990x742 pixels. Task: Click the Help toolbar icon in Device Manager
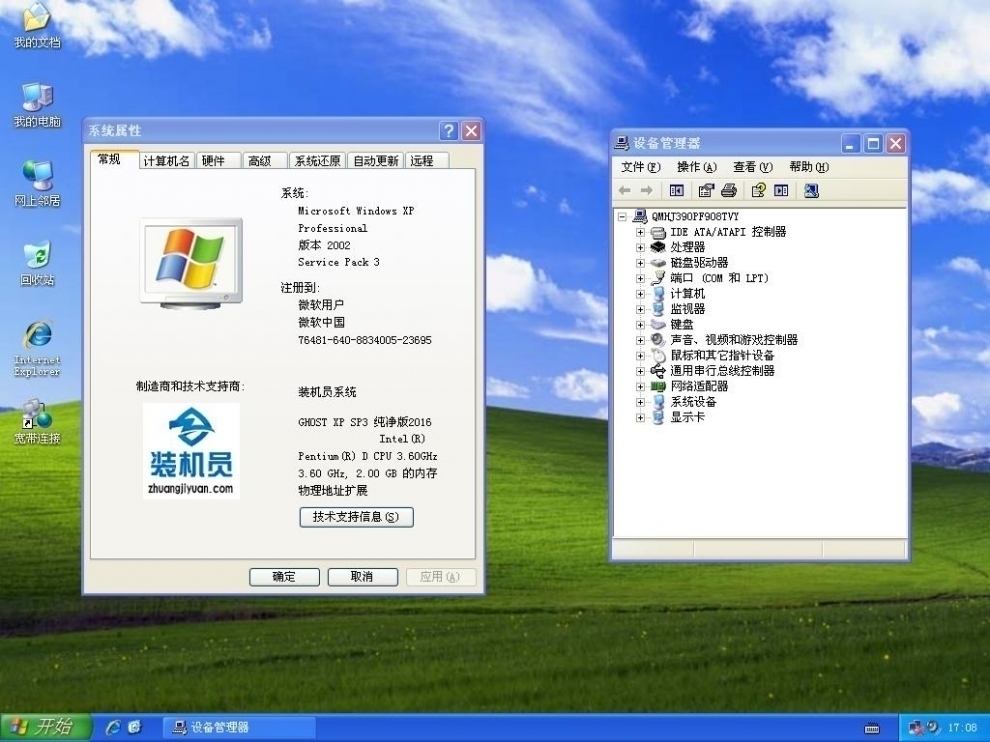point(758,190)
